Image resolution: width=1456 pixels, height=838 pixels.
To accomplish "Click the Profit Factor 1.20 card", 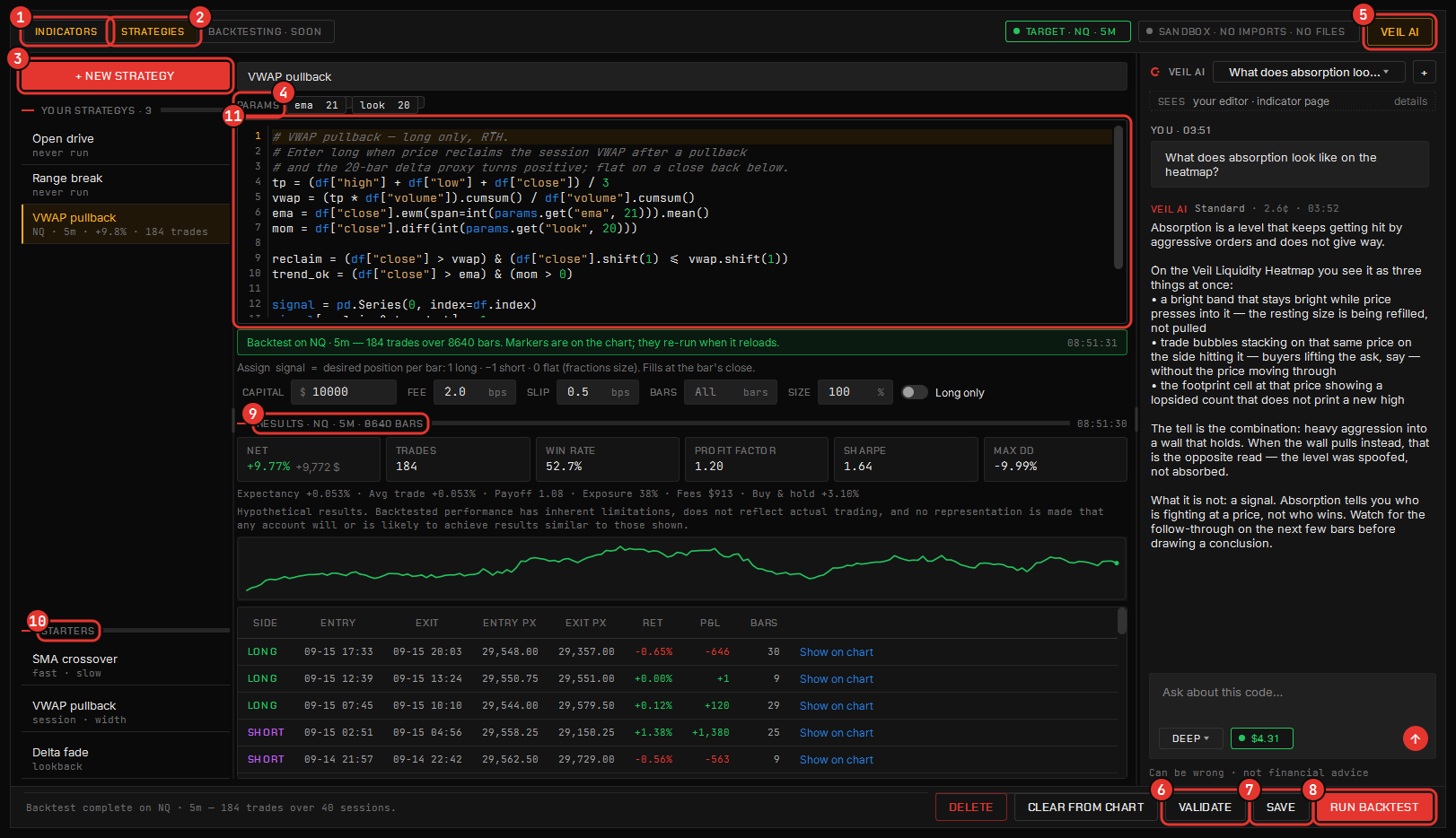I will point(757,459).
